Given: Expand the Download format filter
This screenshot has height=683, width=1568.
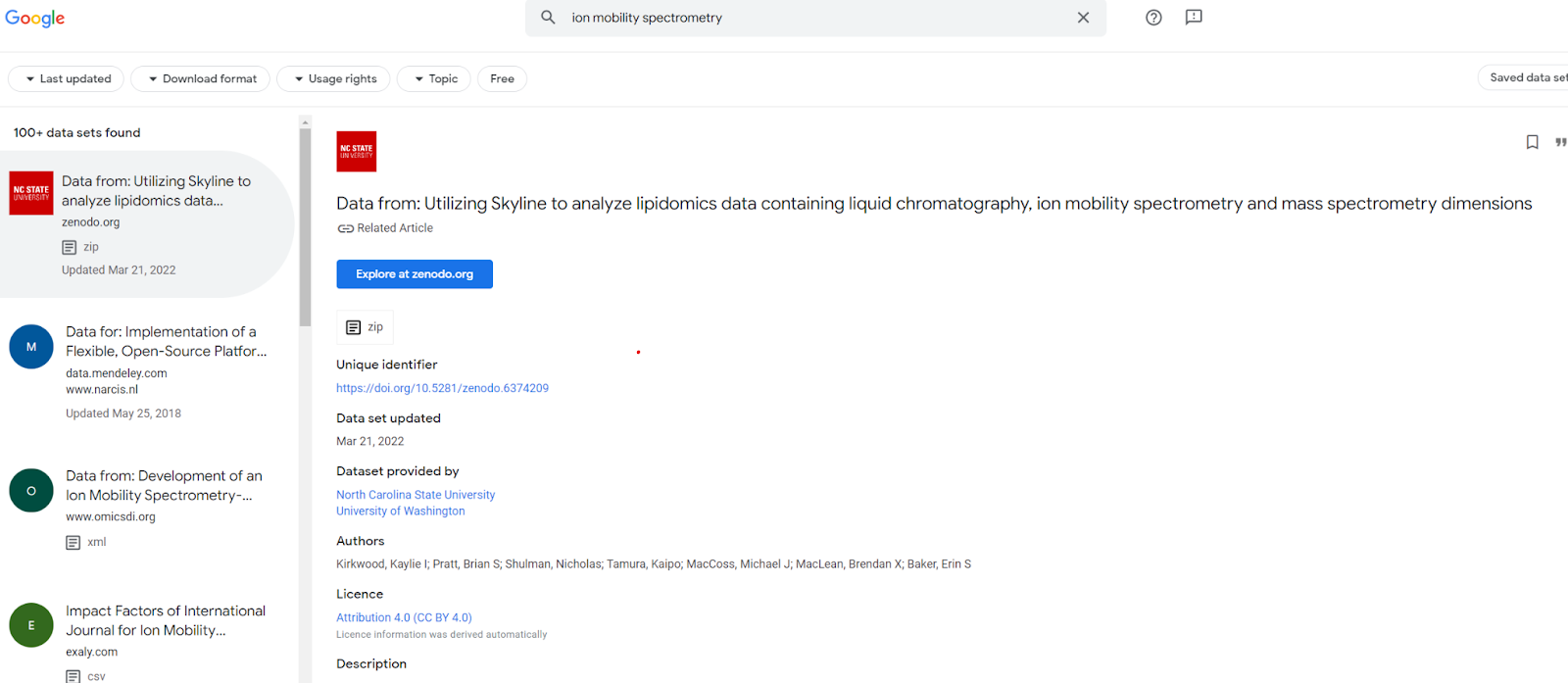Looking at the screenshot, I should tap(200, 78).
